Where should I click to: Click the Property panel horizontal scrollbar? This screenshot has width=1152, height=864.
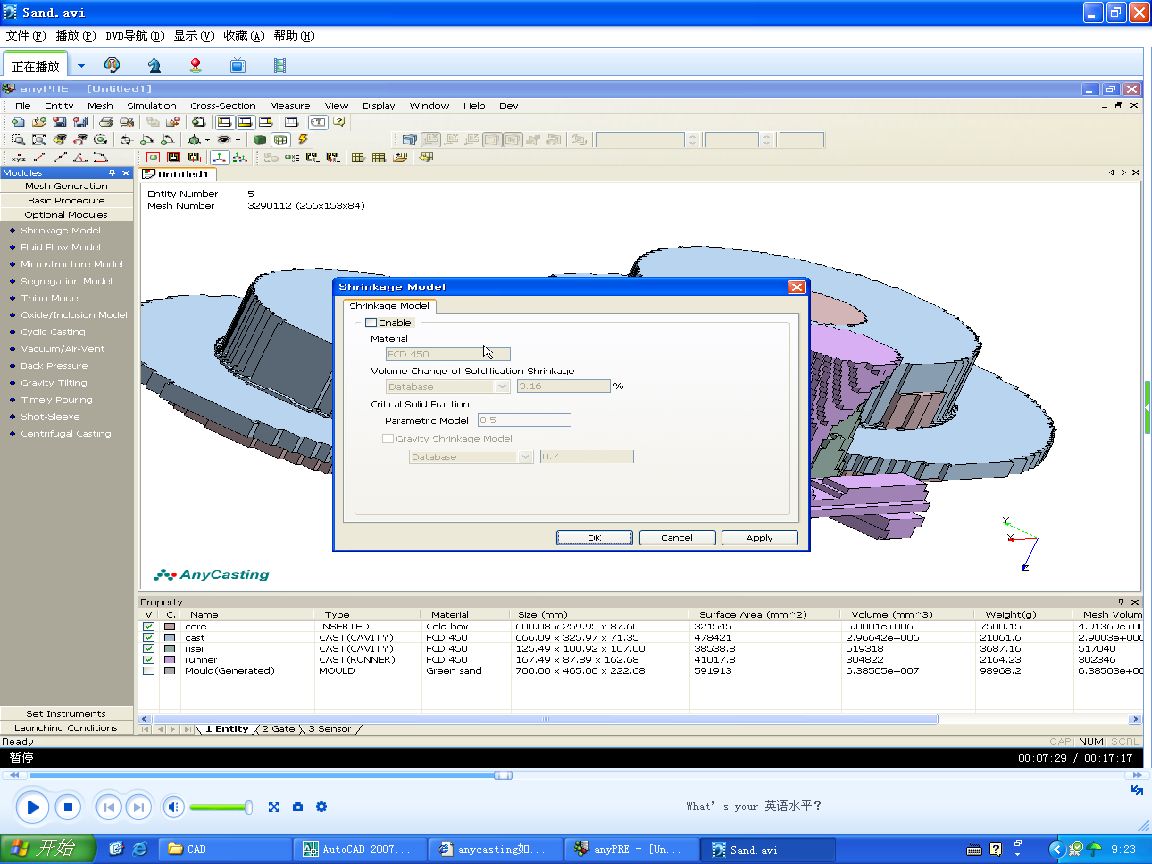click(x=544, y=719)
